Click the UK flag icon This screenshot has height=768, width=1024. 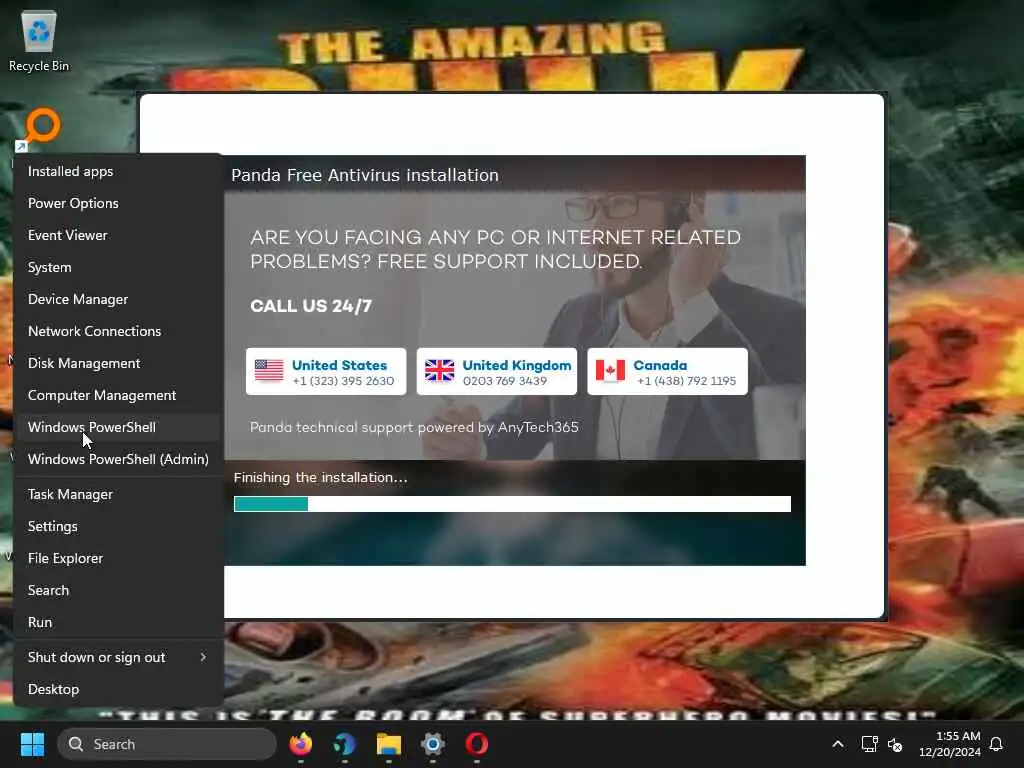pyautogui.click(x=440, y=371)
